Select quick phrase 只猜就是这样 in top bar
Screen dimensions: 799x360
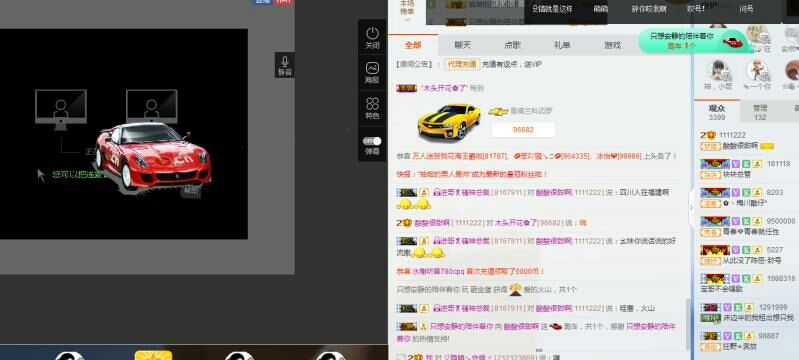[x=552, y=9]
